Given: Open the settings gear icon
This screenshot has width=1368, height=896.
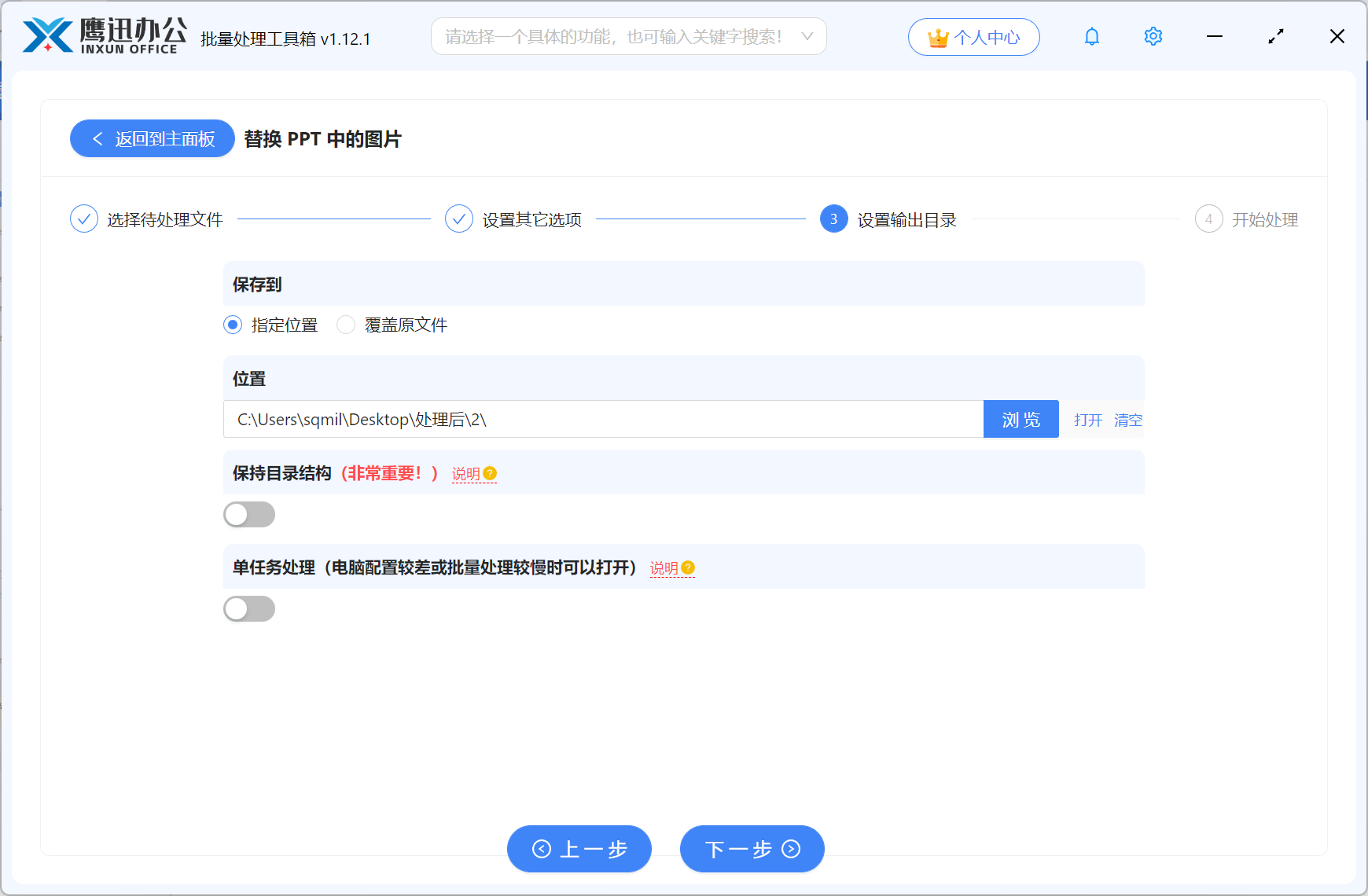Looking at the screenshot, I should pyautogui.click(x=1153, y=36).
